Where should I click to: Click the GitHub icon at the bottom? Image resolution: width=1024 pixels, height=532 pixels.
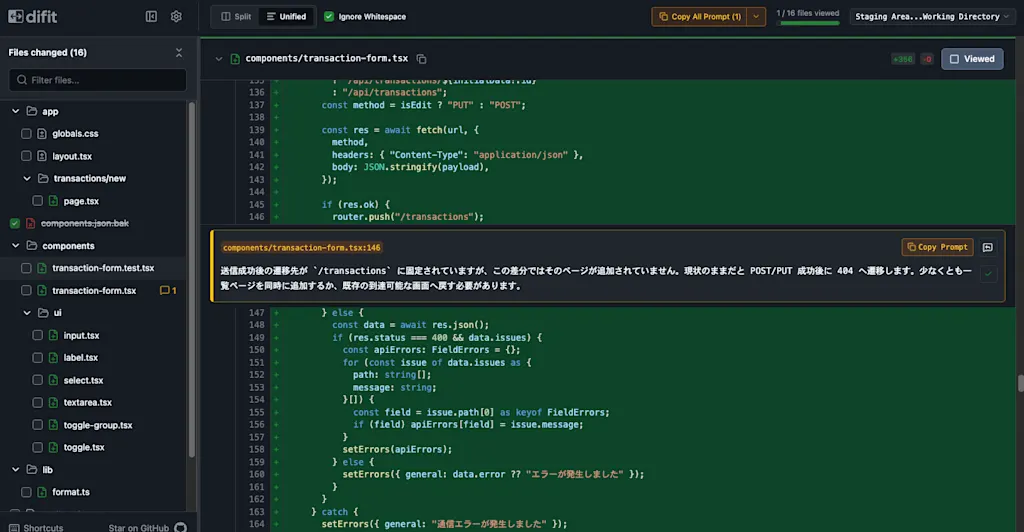[180, 527]
